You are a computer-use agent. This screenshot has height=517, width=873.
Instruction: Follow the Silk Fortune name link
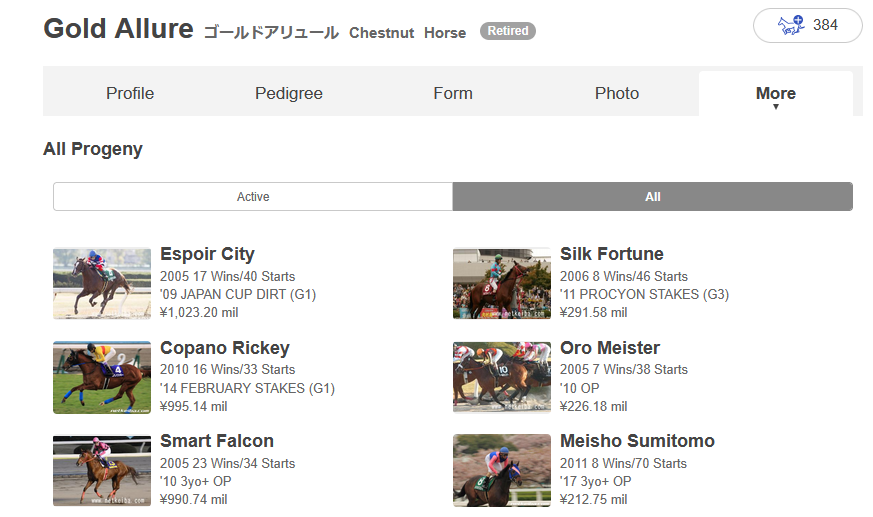tap(611, 254)
